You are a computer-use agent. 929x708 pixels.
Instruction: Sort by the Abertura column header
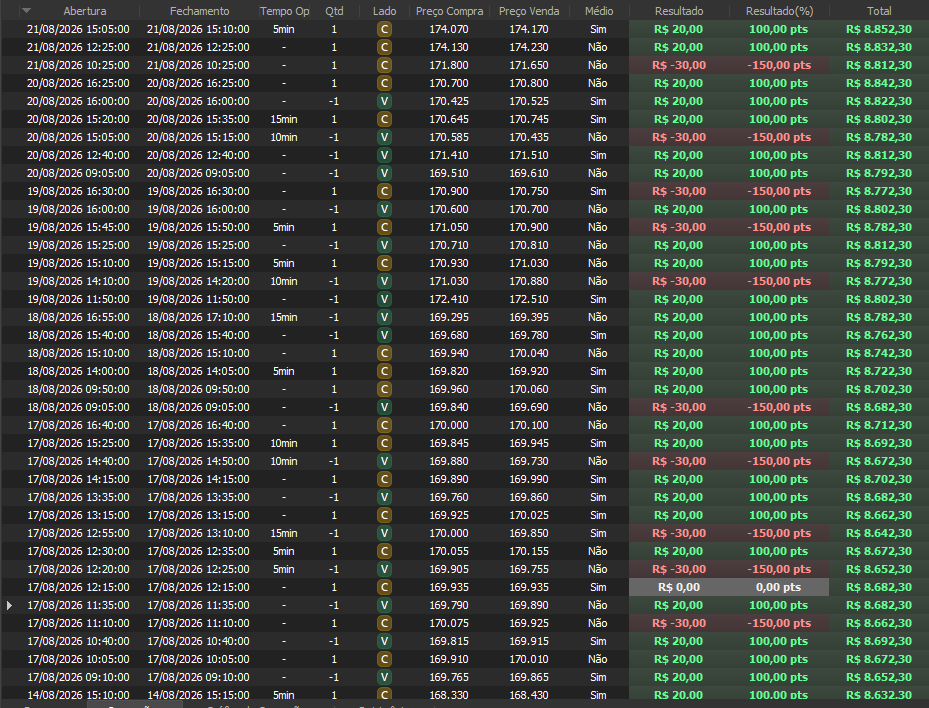click(x=85, y=11)
